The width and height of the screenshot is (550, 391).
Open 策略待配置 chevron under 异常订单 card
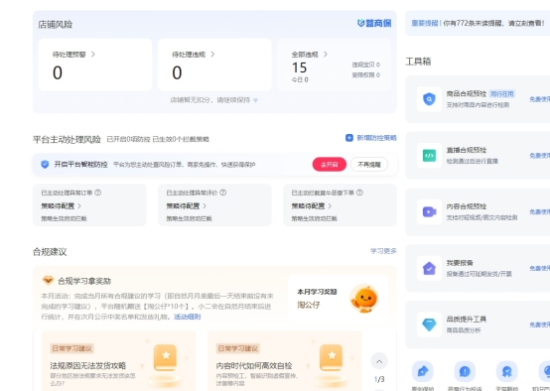[79, 206]
